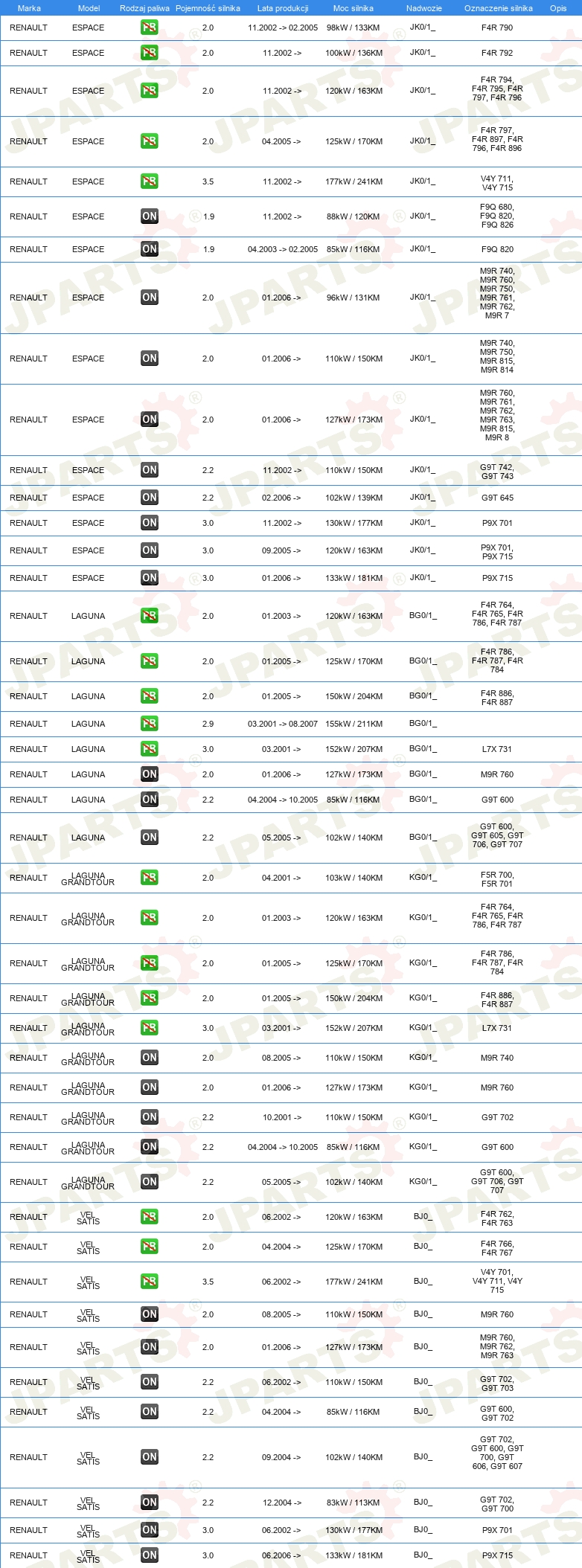The image size is (582, 1568).
Task: Click PB icon in Vel Satis F4R 762 row
Action: click(x=150, y=1217)
